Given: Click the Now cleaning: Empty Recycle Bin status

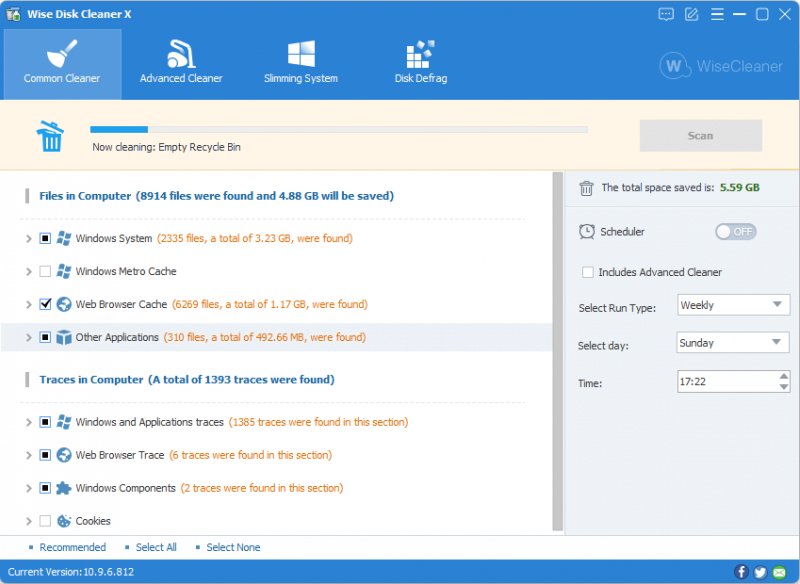Looking at the screenshot, I should (166, 147).
